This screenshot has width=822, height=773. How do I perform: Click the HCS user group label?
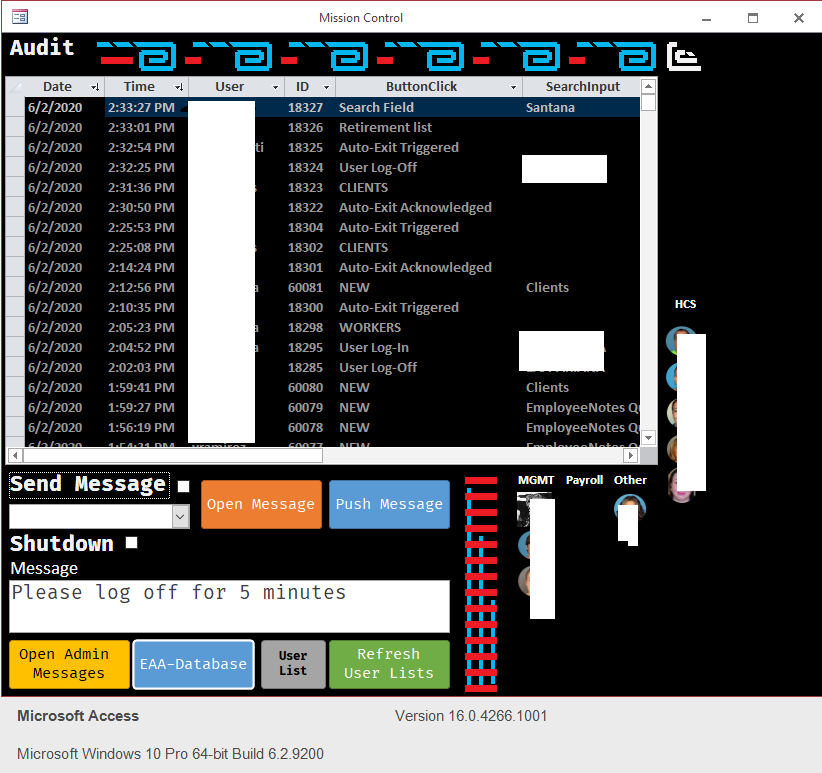685,304
